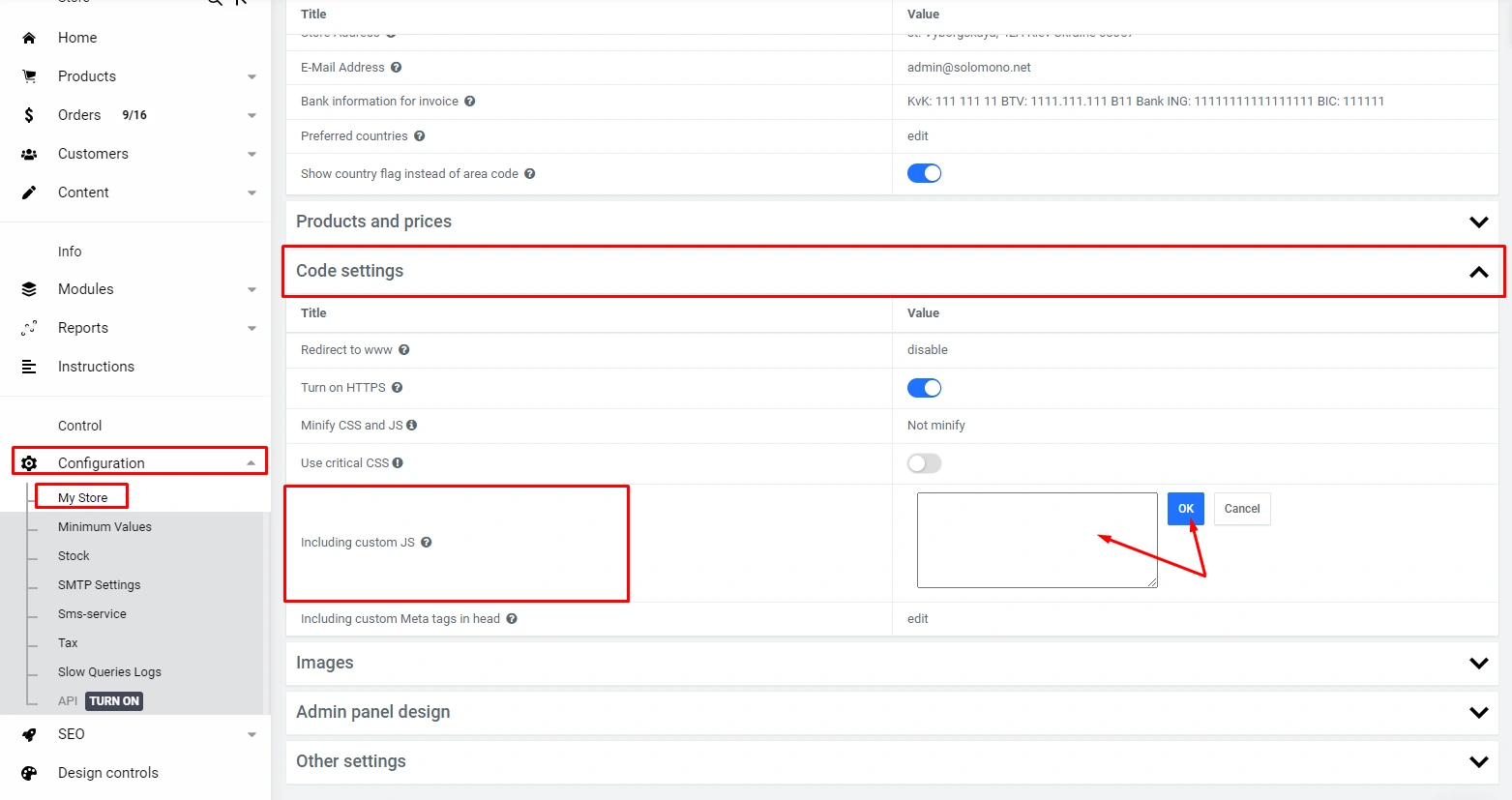The height and width of the screenshot is (800, 1512).
Task: Disable the Turn on HTTPS toggle
Action: (924, 388)
